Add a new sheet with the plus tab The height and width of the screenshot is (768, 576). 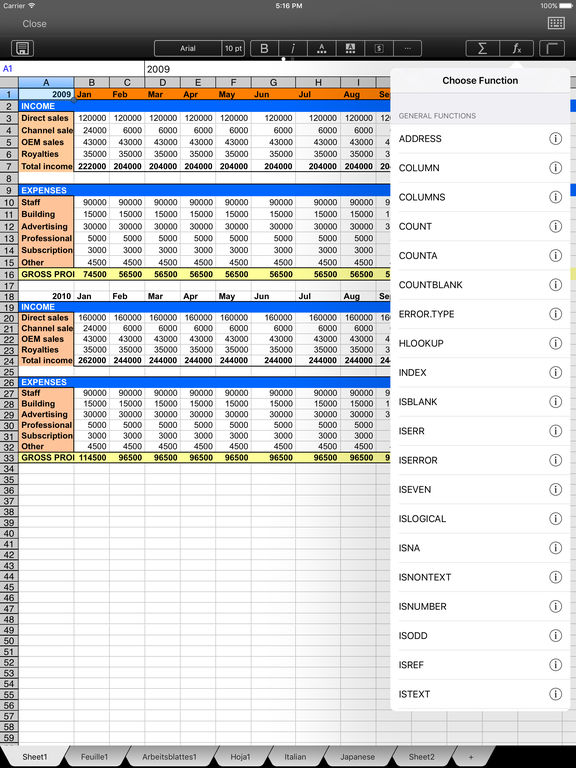pyautogui.click(x=471, y=757)
